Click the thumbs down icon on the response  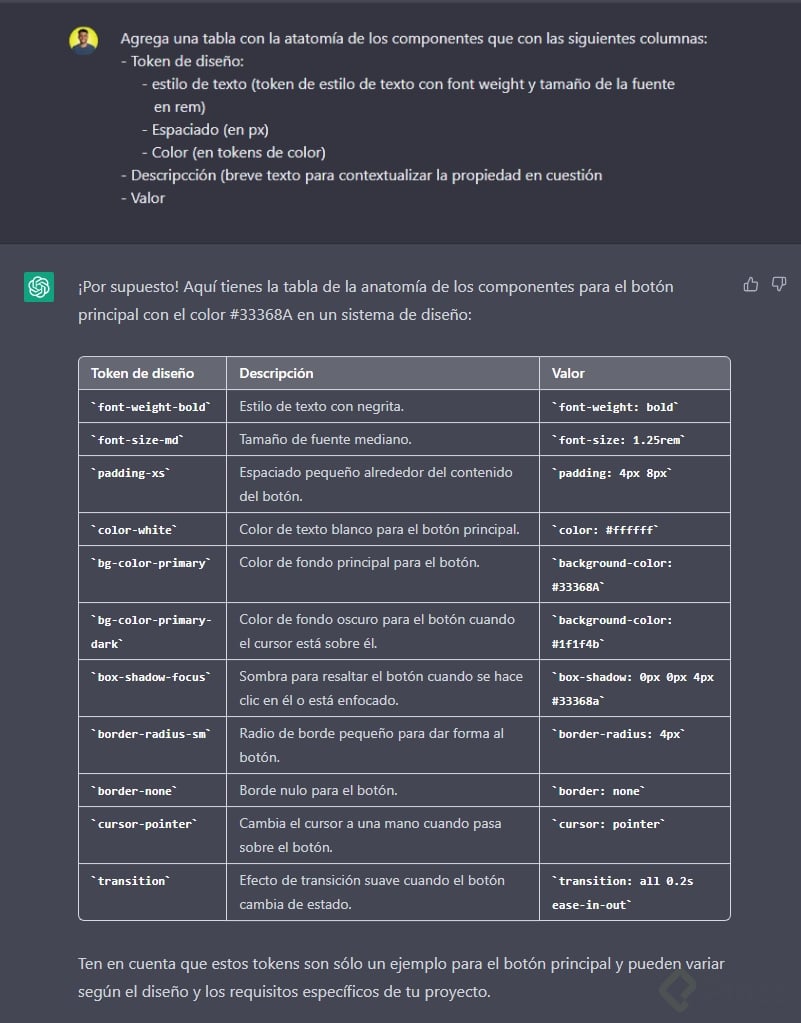[x=778, y=284]
